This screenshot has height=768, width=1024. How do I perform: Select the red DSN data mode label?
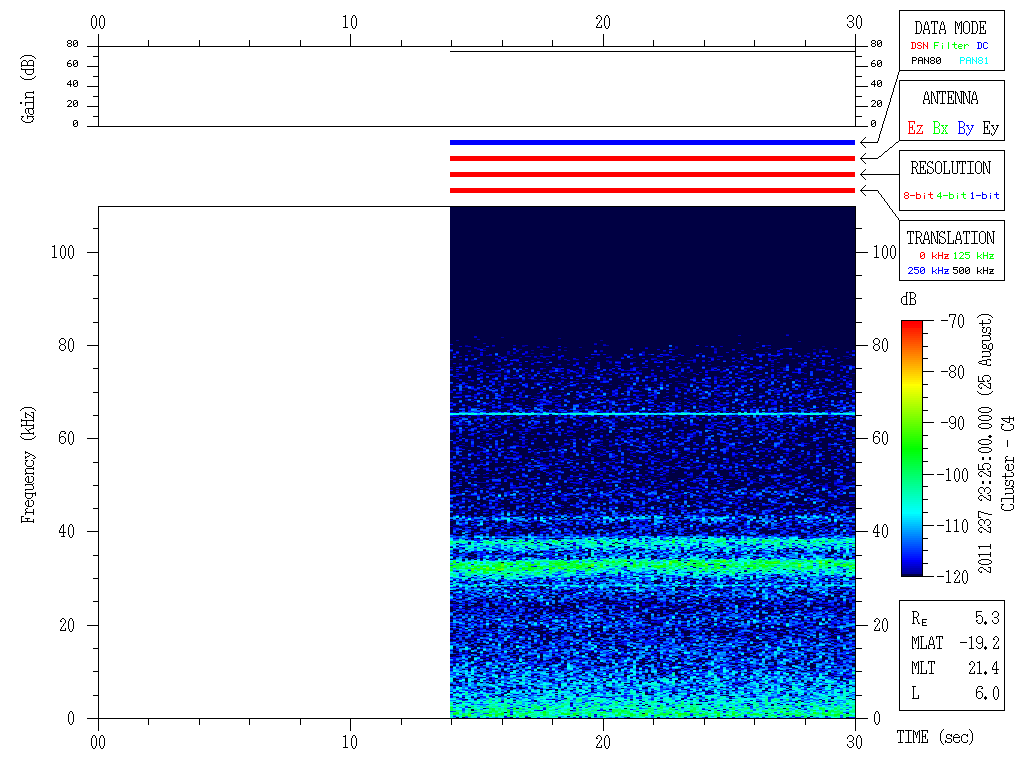tap(919, 46)
